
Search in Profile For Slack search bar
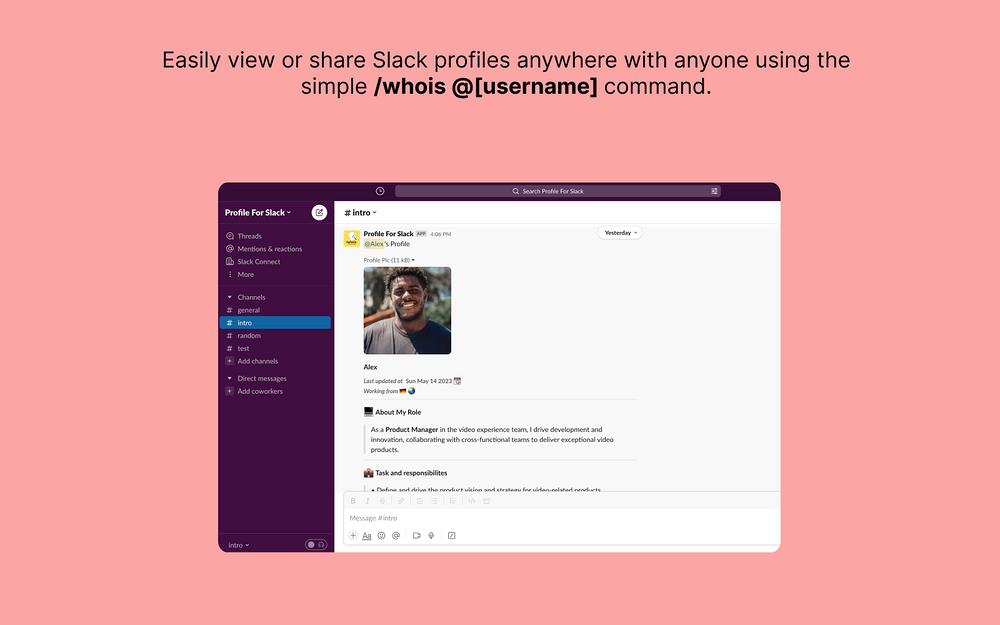(557, 191)
